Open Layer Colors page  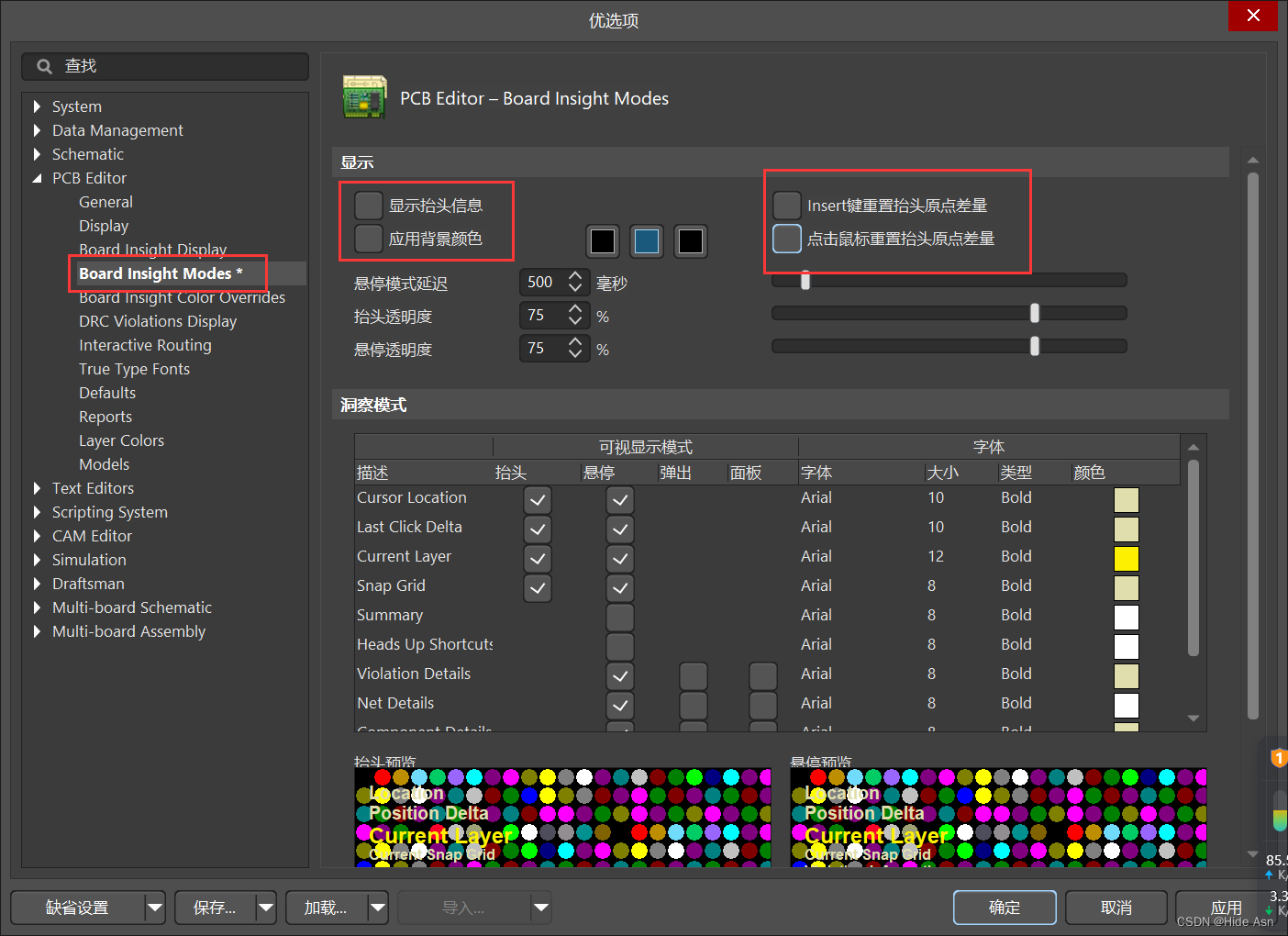121,440
